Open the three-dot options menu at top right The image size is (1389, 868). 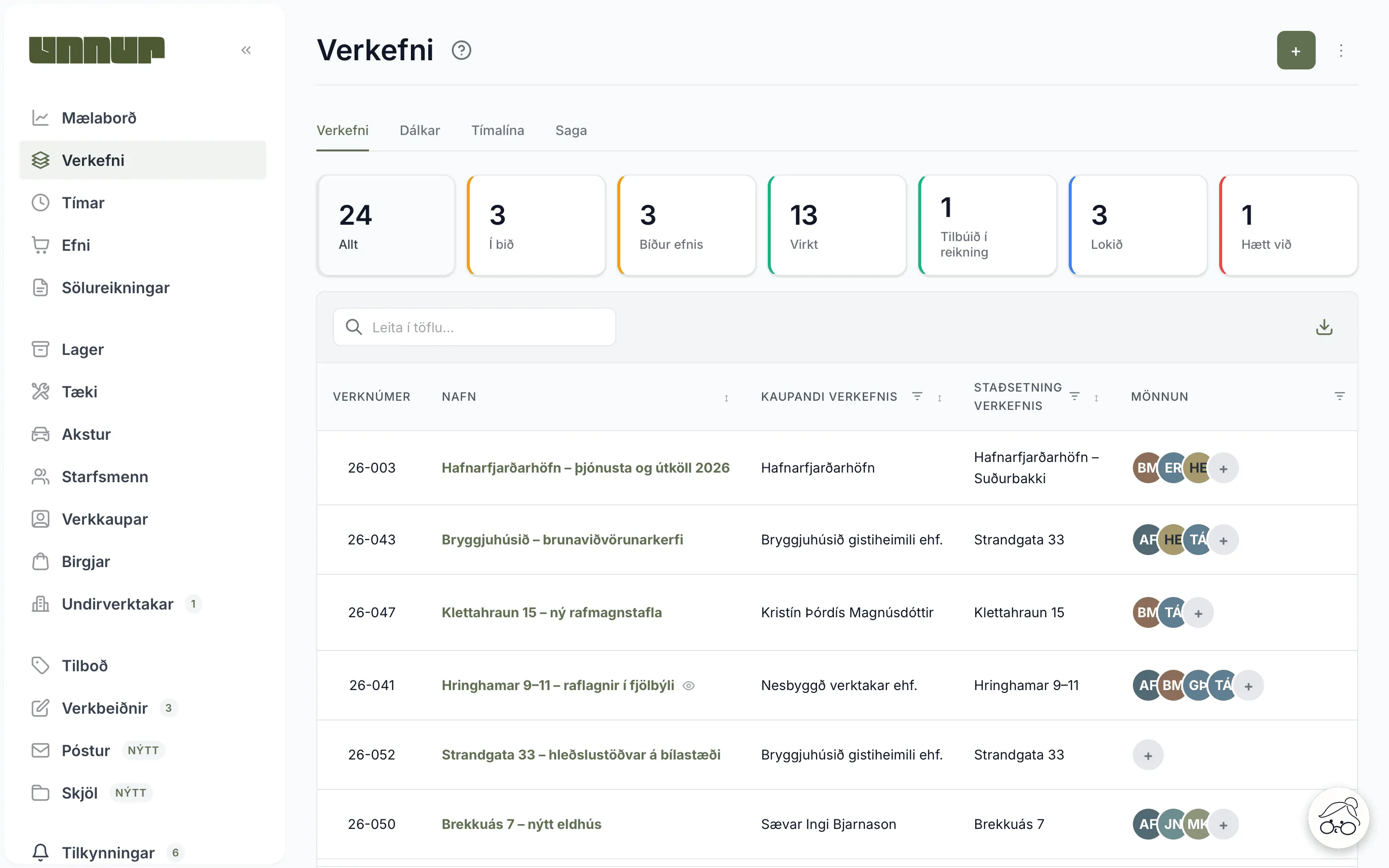(x=1341, y=51)
